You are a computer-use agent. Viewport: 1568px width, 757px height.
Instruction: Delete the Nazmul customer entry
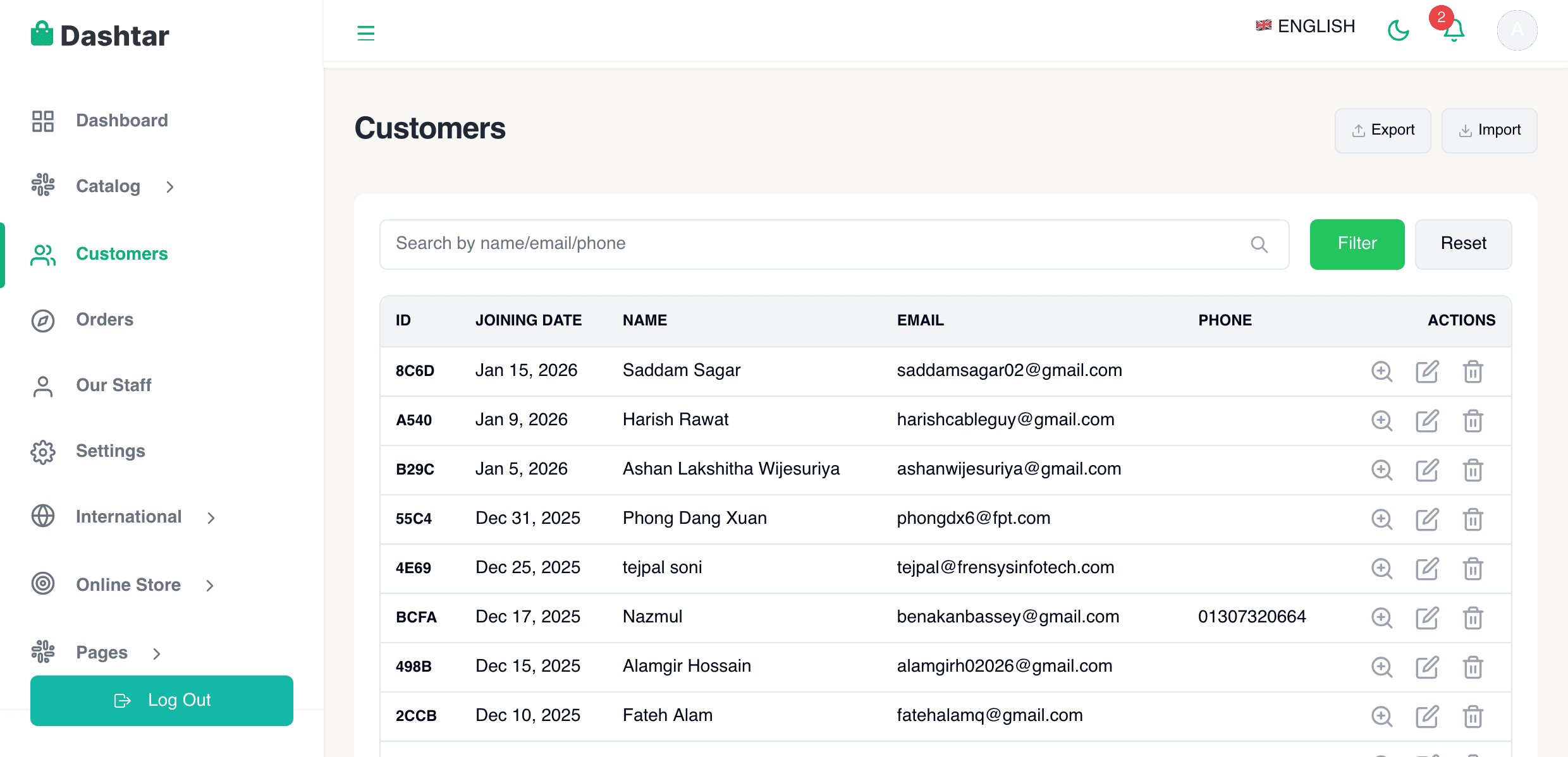(1473, 618)
